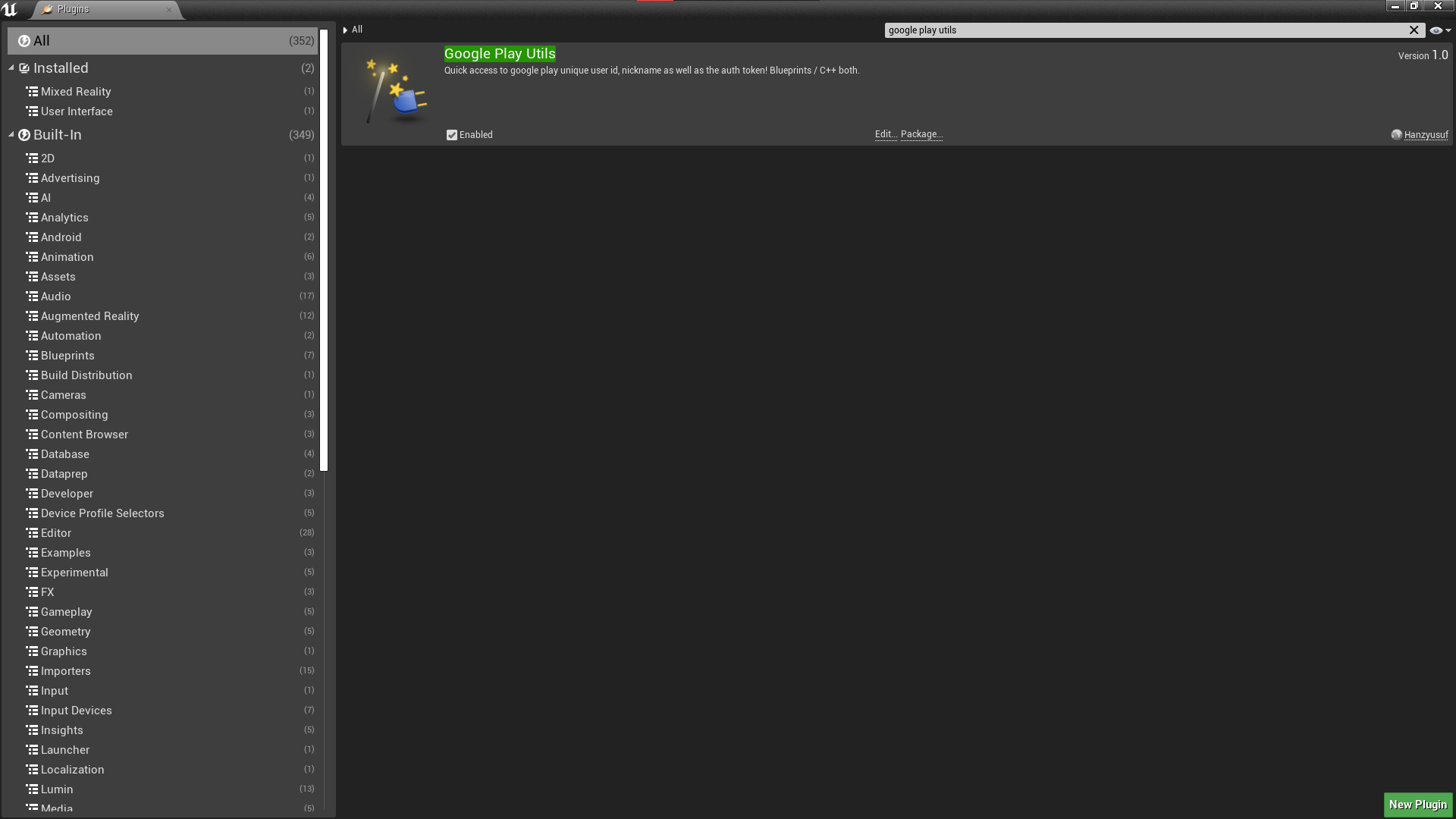Screen dimensions: 1456x819
Task: Click the All breadcrumb label
Action: click(357, 30)
